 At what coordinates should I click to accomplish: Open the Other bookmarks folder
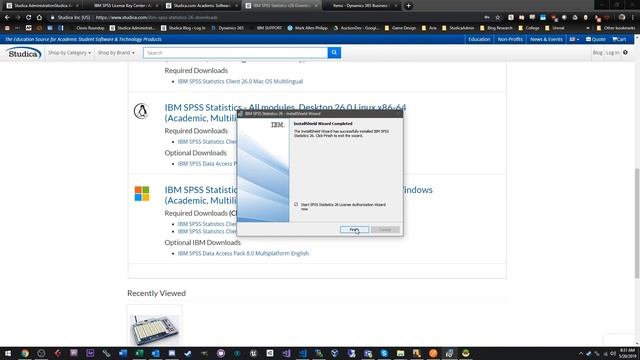[x=616, y=28]
